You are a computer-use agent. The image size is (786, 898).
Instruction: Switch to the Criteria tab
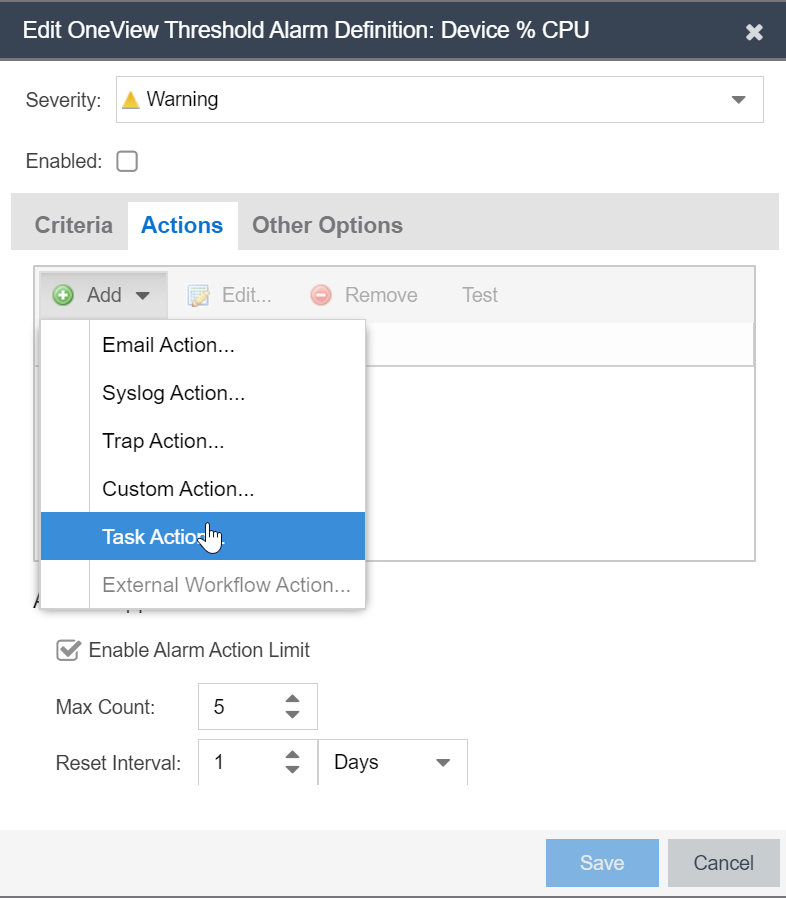pyautogui.click(x=74, y=225)
